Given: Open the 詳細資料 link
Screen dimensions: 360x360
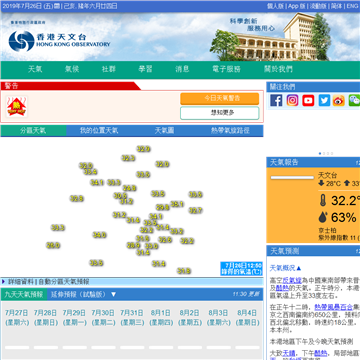Looking at the screenshot, I should 21,282.
